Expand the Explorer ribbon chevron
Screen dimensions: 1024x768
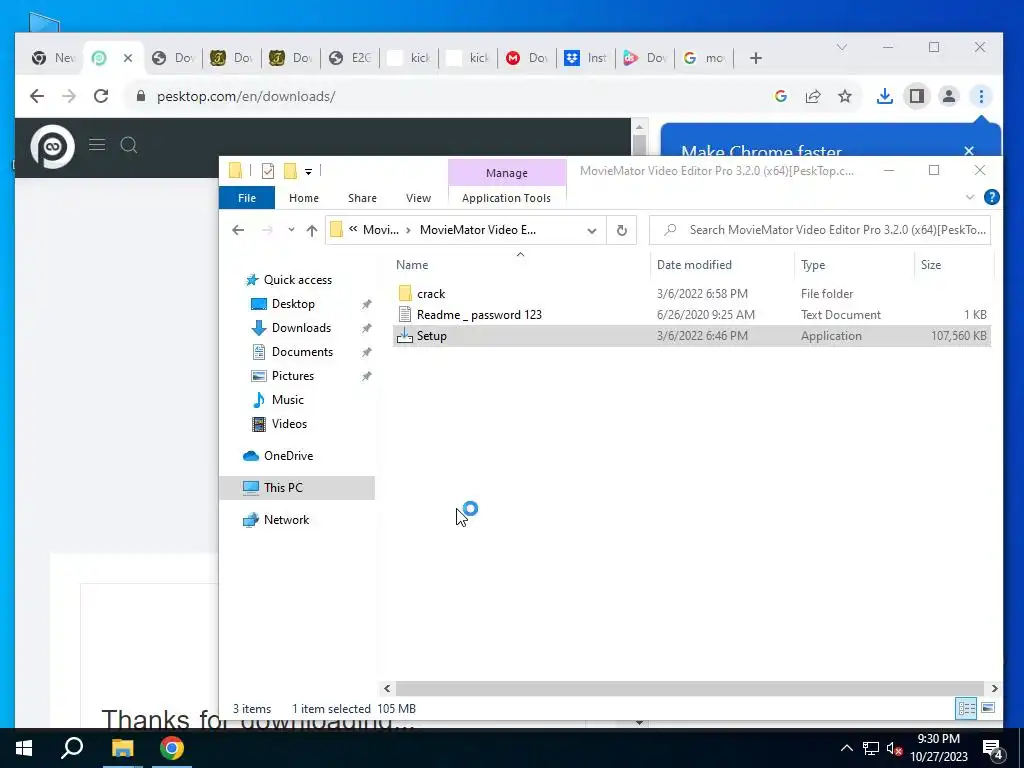970,197
